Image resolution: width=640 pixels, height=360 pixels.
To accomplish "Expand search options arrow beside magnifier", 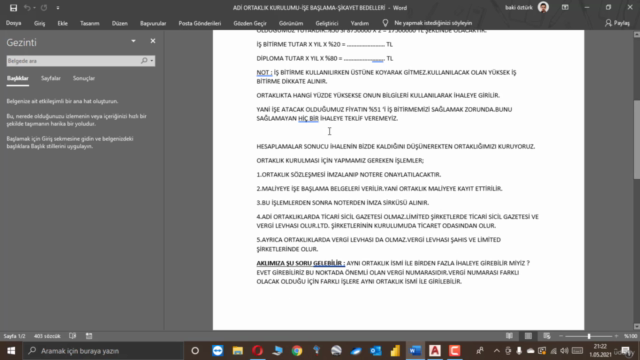I will click(x=152, y=61).
